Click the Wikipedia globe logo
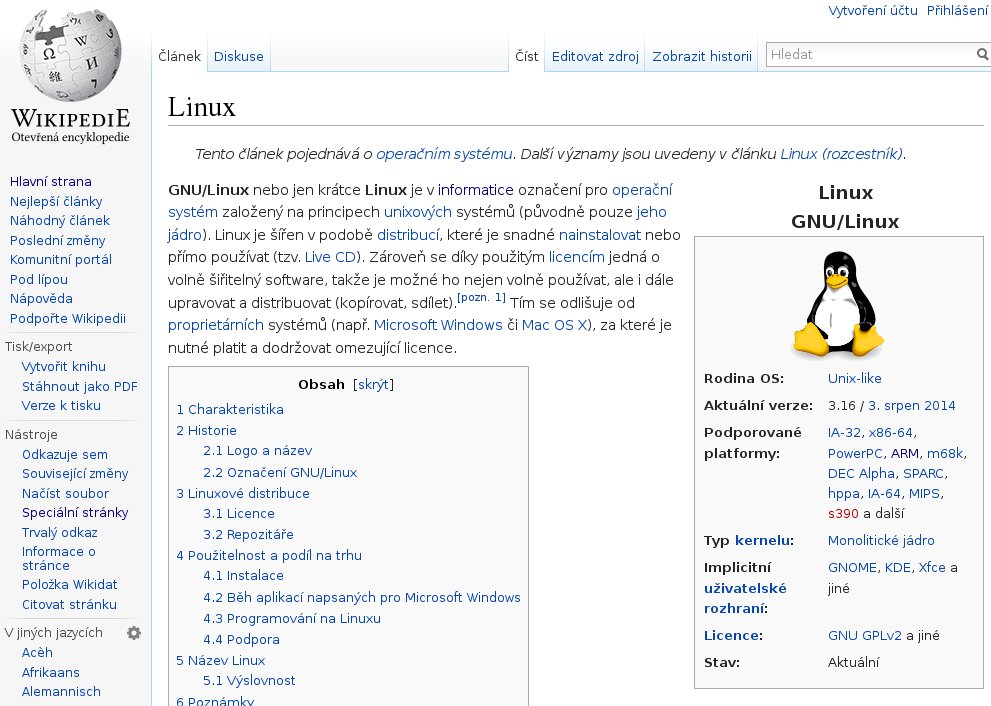Screen dimensions: 991x706 pyautogui.click(x=70, y=54)
